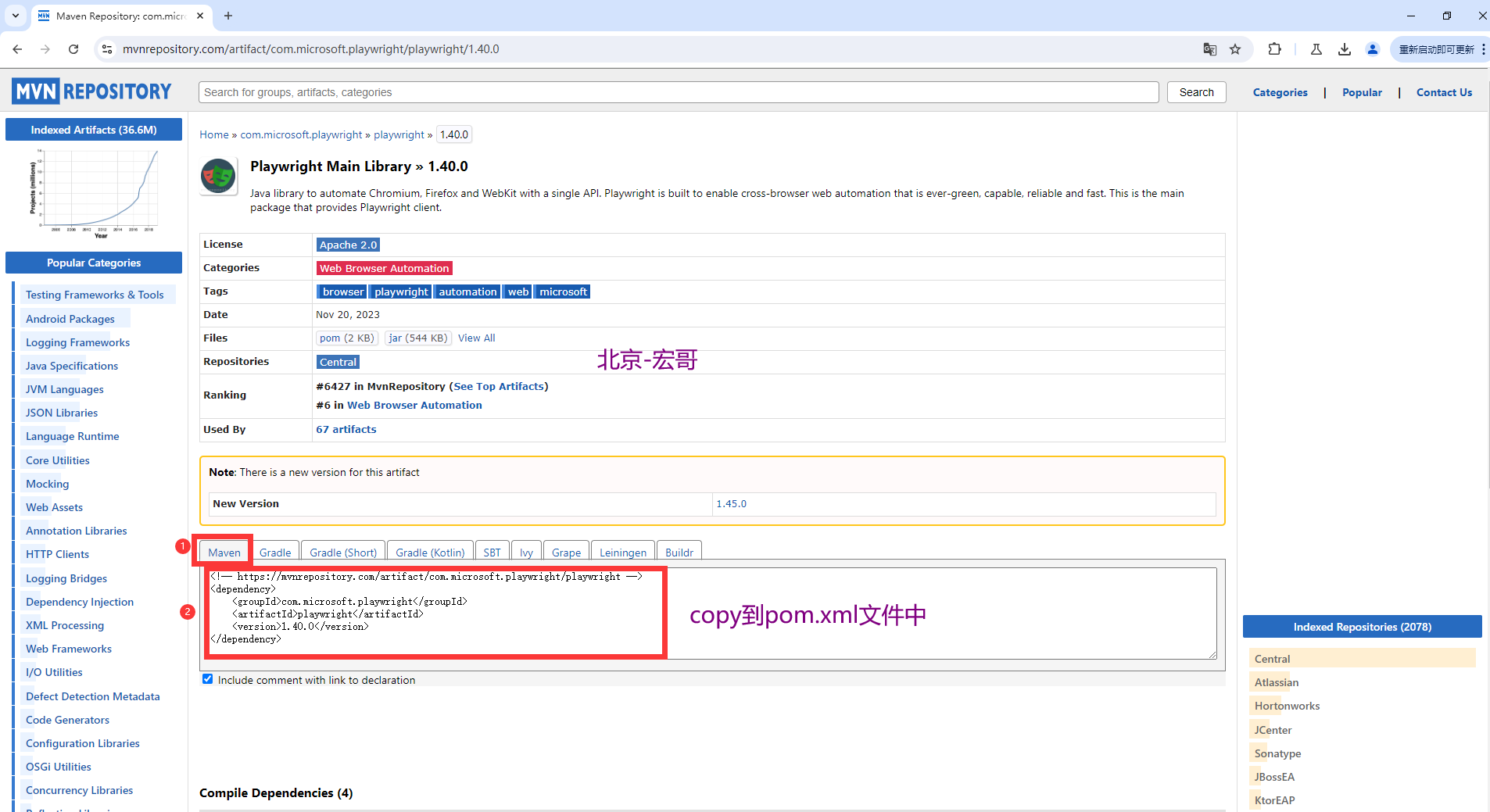This screenshot has height=812, width=1490.
Task: Open 67 artifacts link
Action: [346, 429]
